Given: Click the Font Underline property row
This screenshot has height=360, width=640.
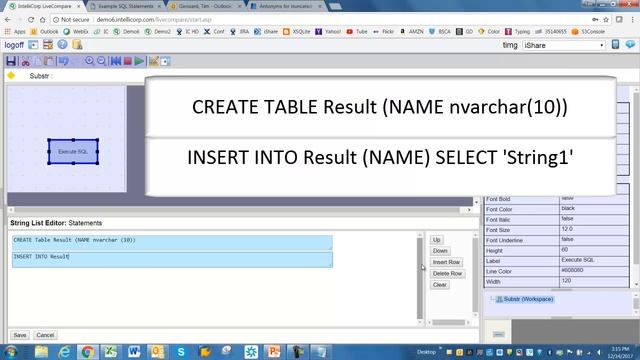Looking at the screenshot, I should point(557,240).
